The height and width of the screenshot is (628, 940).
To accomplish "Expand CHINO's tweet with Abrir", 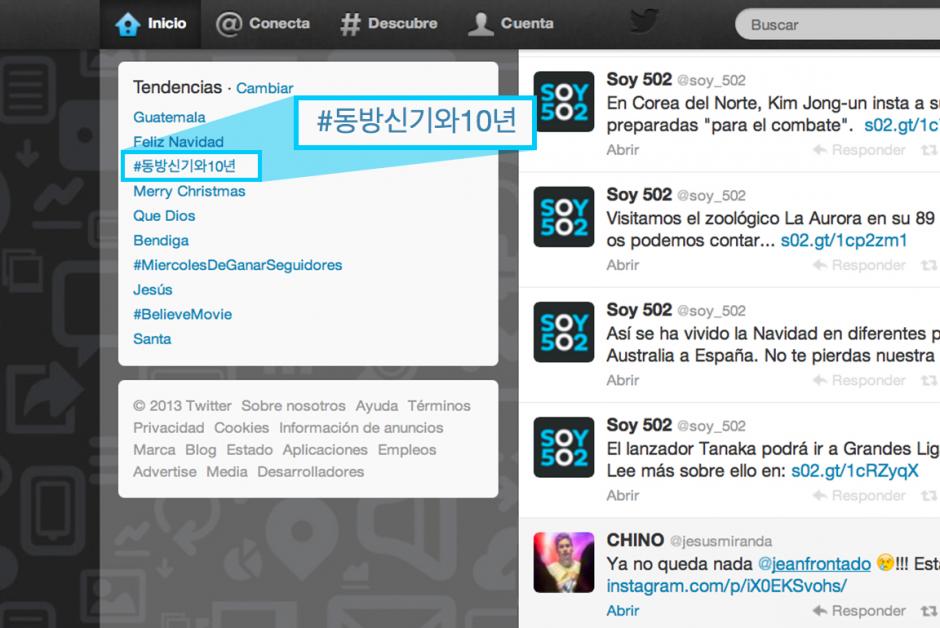I will tap(622, 610).
